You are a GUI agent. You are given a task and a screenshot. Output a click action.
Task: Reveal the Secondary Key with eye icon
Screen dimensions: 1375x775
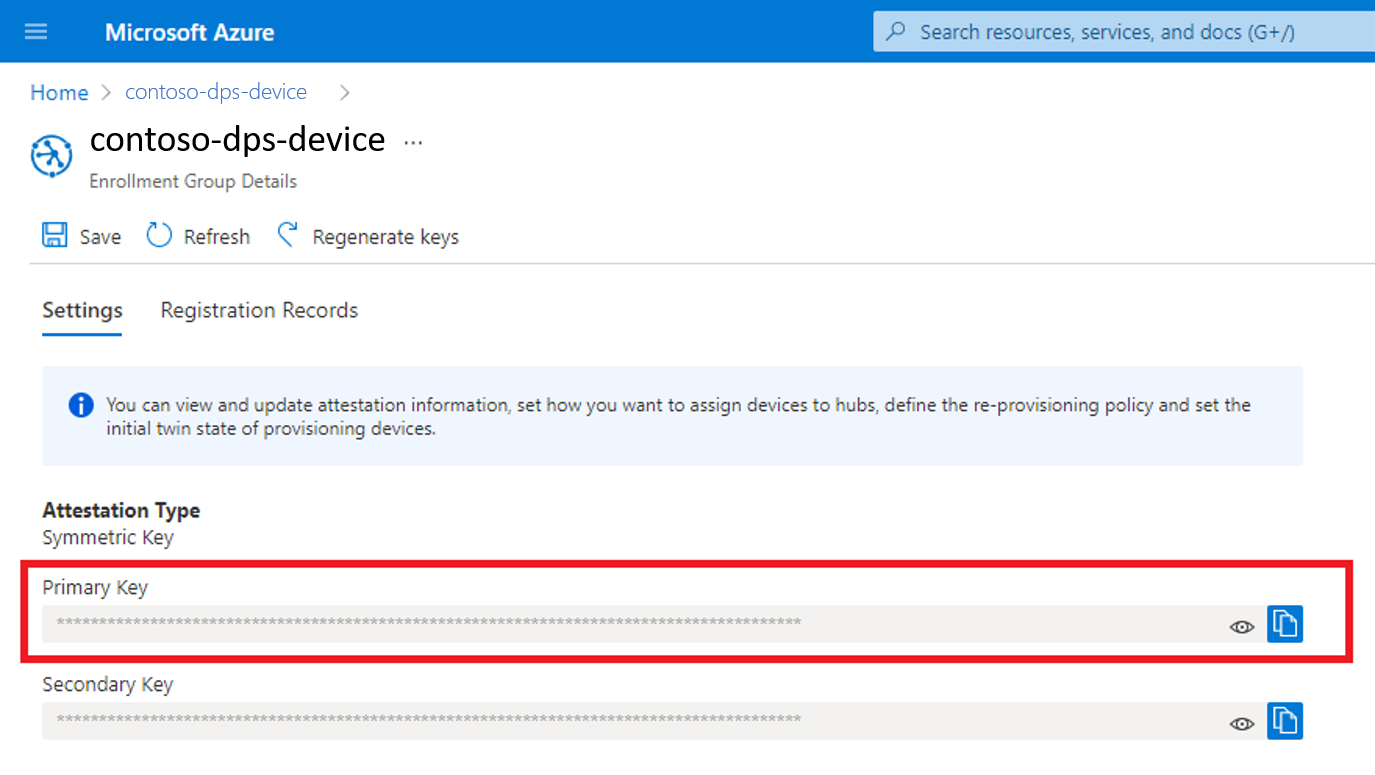point(1242,724)
